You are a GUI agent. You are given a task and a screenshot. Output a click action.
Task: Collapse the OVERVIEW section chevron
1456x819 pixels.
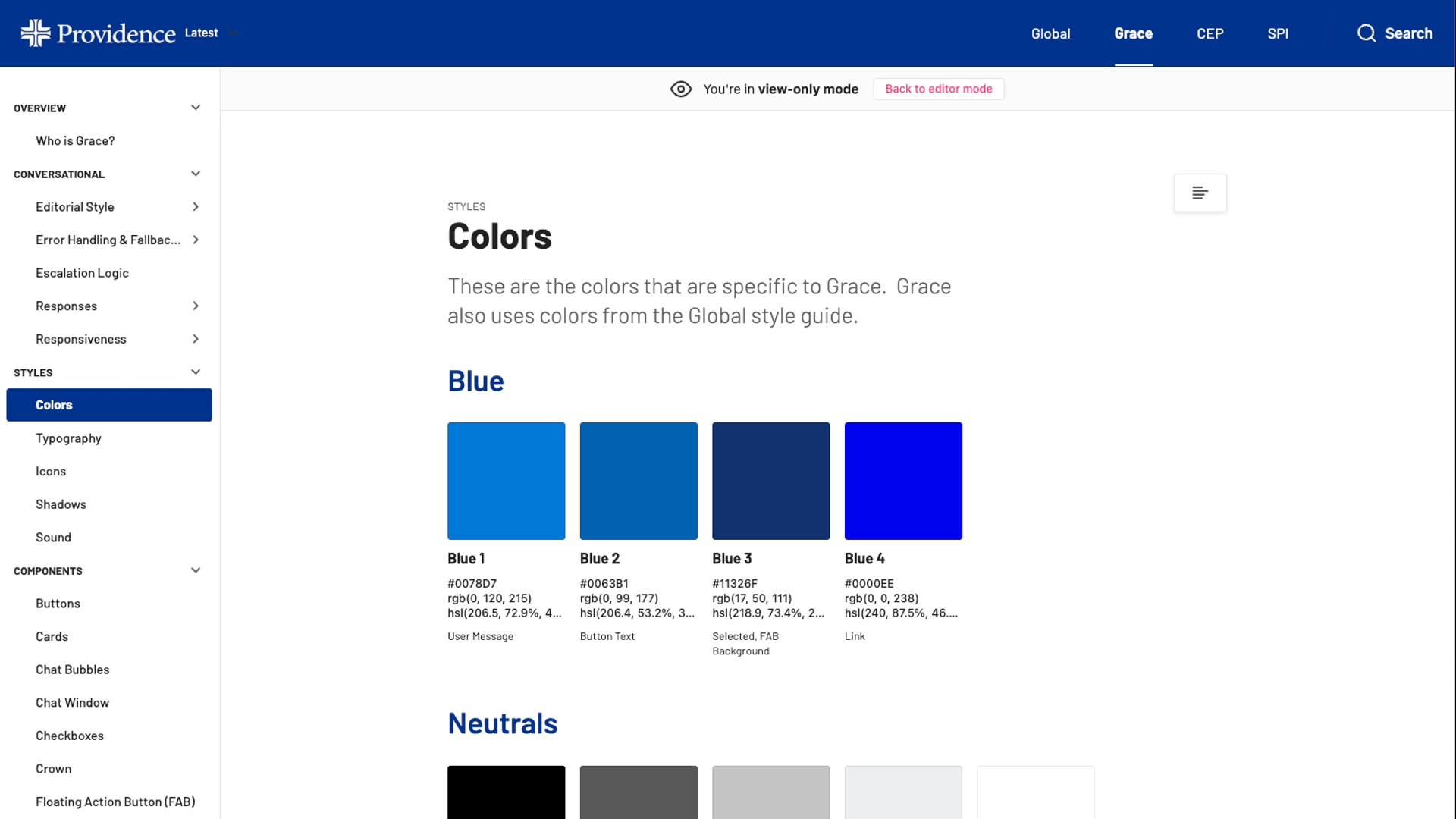(196, 108)
